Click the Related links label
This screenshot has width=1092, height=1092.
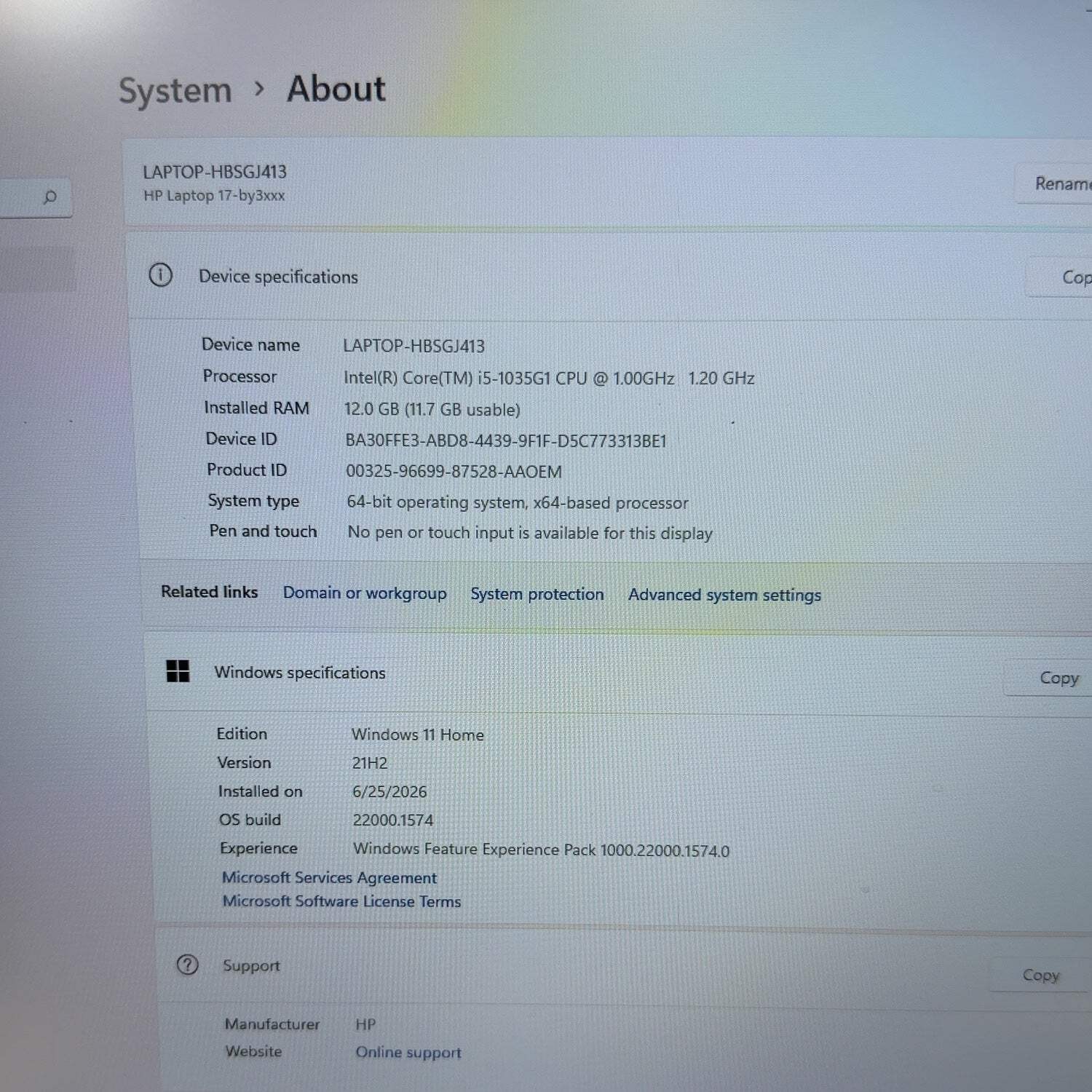click(x=210, y=592)
